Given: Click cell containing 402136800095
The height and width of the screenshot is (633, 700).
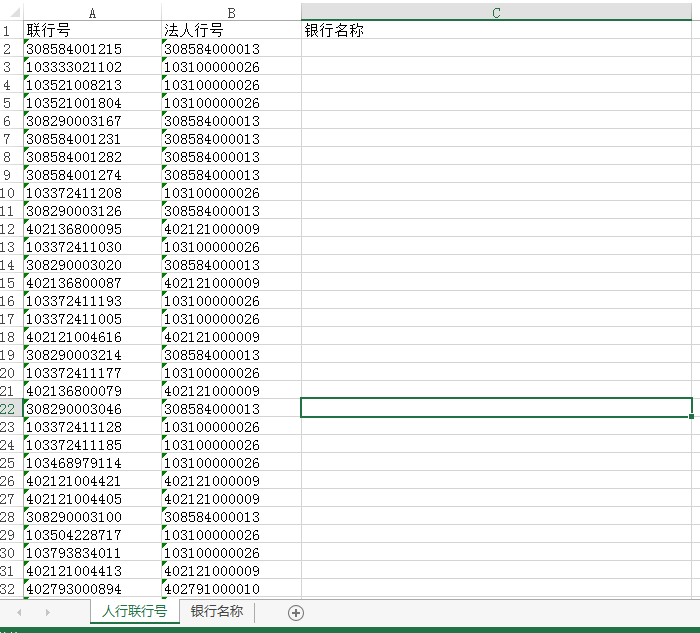Looking at the screenshot, I should coord(92,229).
